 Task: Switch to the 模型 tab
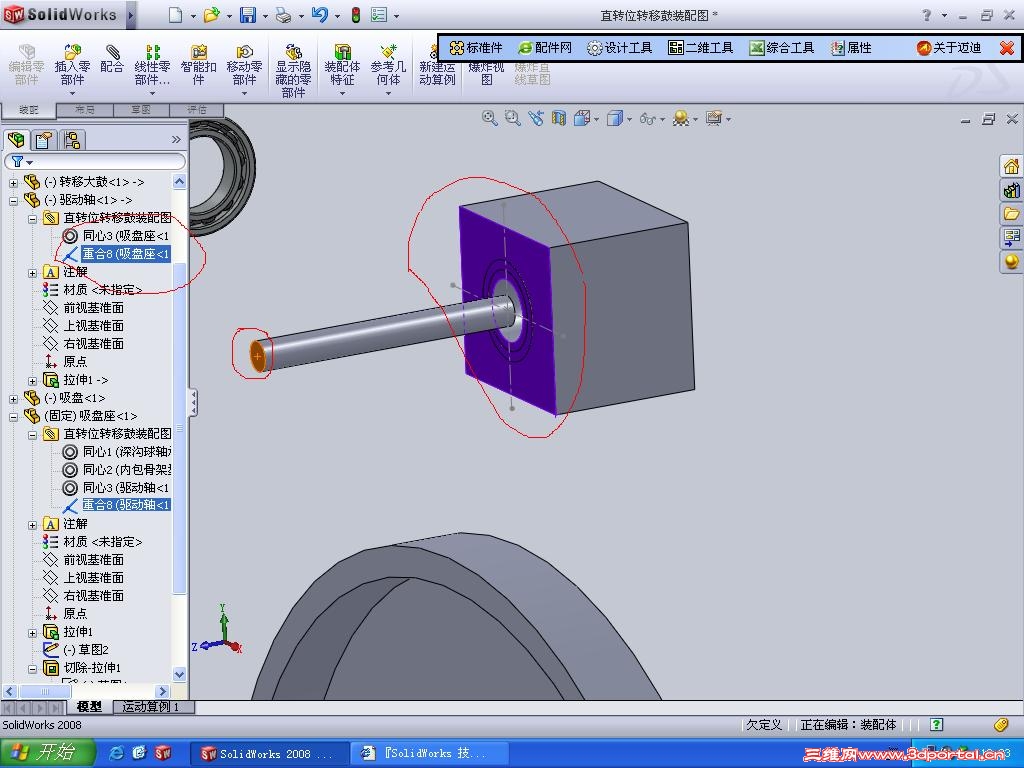coord(89,707)
